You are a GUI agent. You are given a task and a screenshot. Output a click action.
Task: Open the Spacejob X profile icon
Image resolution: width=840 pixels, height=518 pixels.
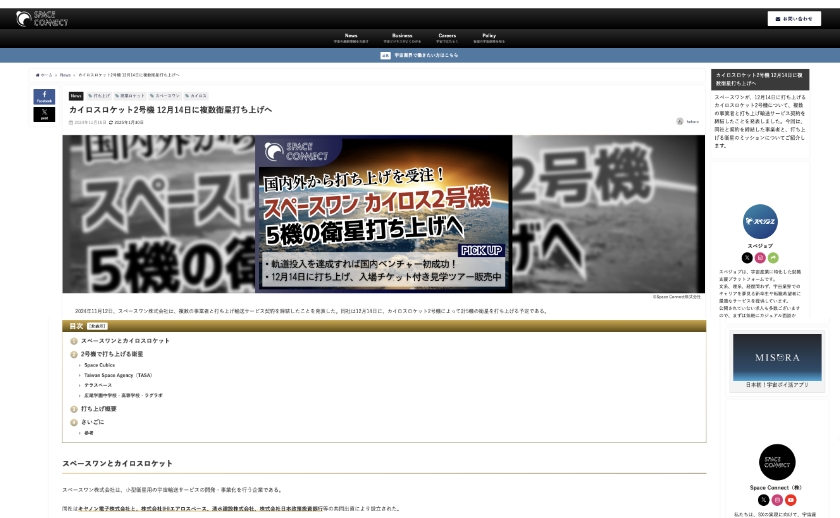(747, 258)
